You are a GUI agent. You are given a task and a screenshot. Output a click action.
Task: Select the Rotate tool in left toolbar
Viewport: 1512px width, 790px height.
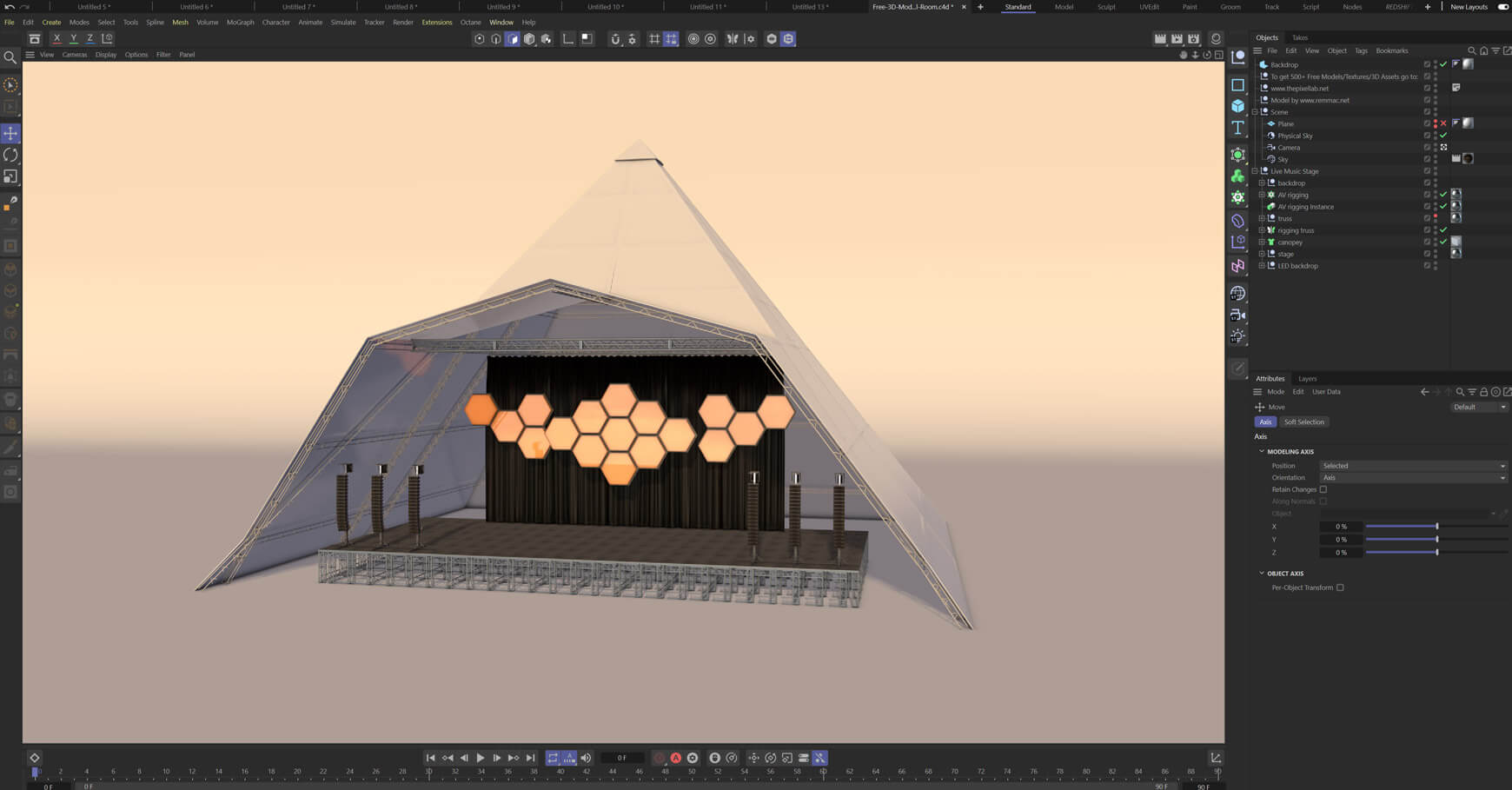[x=10, y=155]
